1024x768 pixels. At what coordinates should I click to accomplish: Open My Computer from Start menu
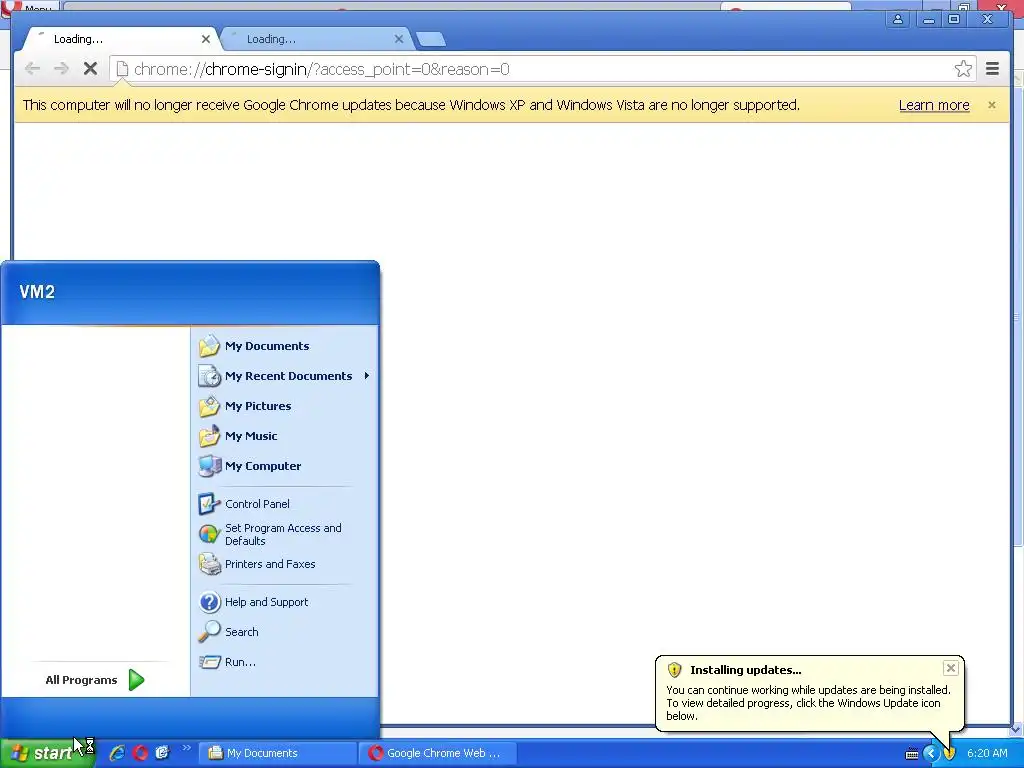(285, 466)
